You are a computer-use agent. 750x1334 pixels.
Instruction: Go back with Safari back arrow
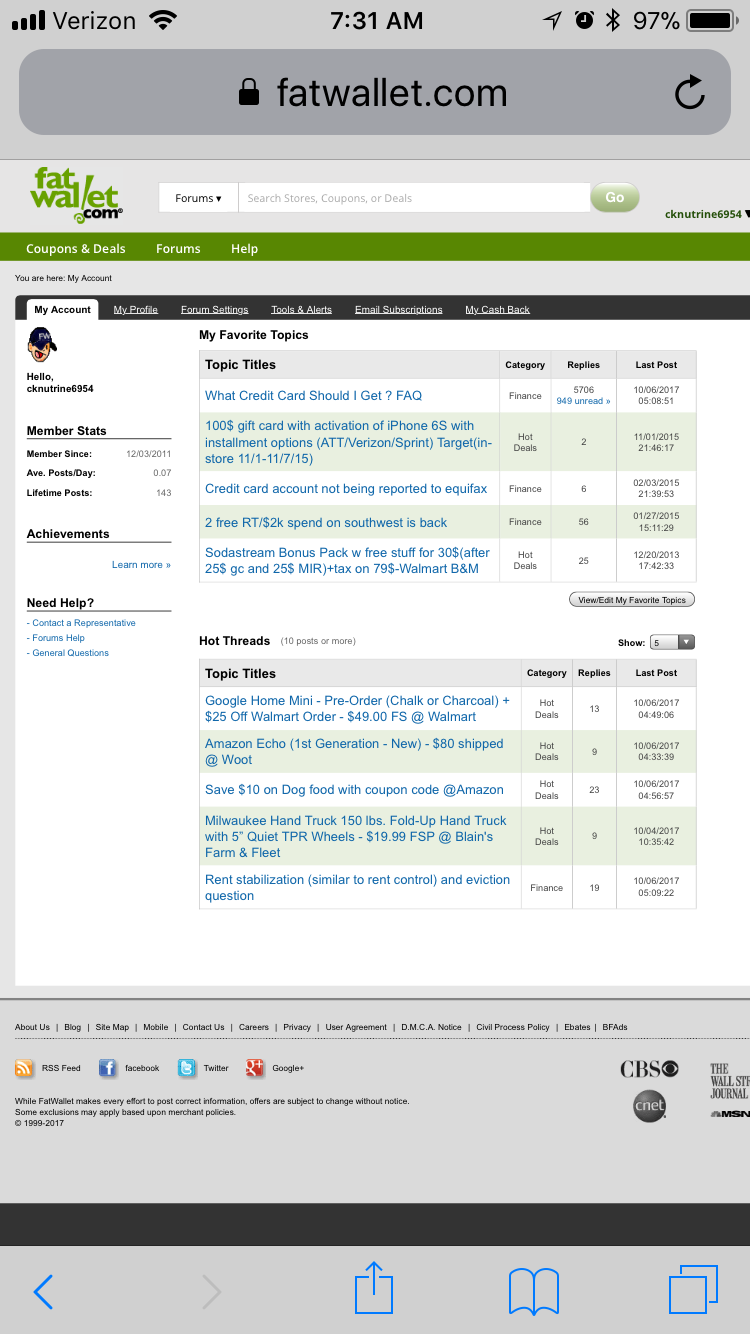pos(43,1291)
